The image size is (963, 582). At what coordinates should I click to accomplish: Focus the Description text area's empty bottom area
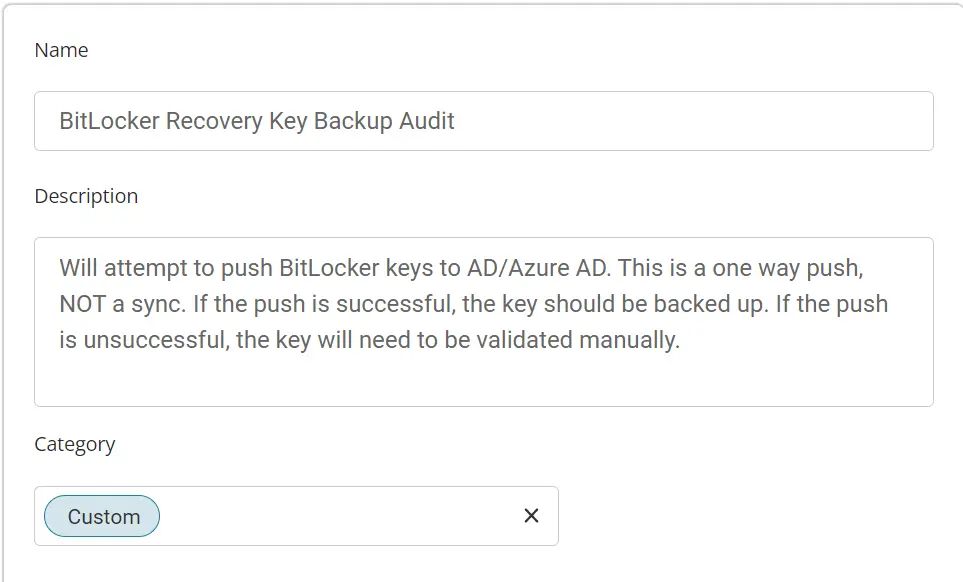tap(484, 381)
